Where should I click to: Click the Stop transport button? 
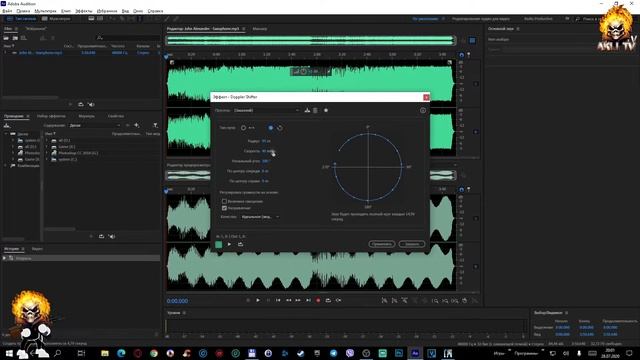click(248, 300)
